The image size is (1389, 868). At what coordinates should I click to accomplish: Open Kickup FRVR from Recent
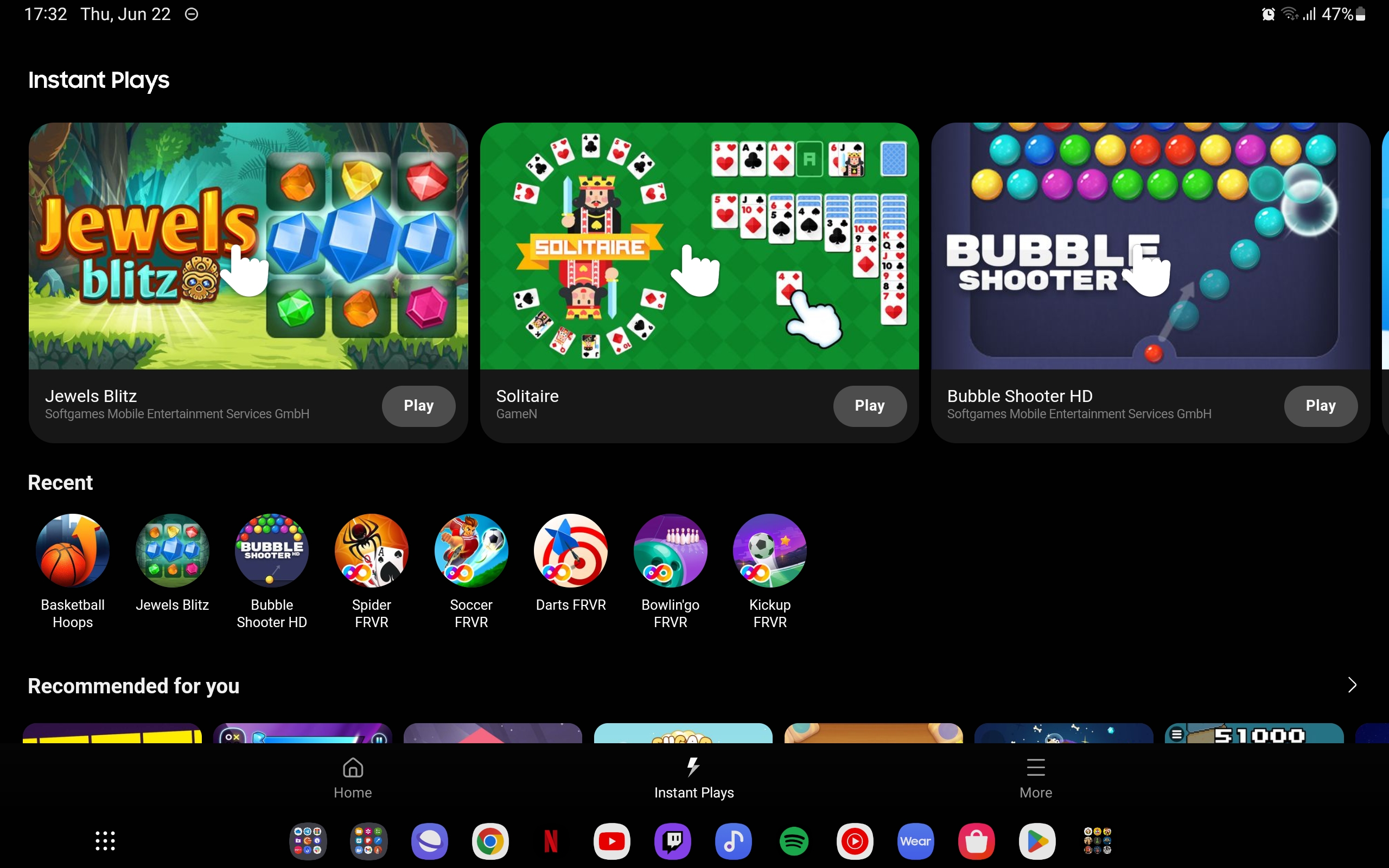point(770,550)
